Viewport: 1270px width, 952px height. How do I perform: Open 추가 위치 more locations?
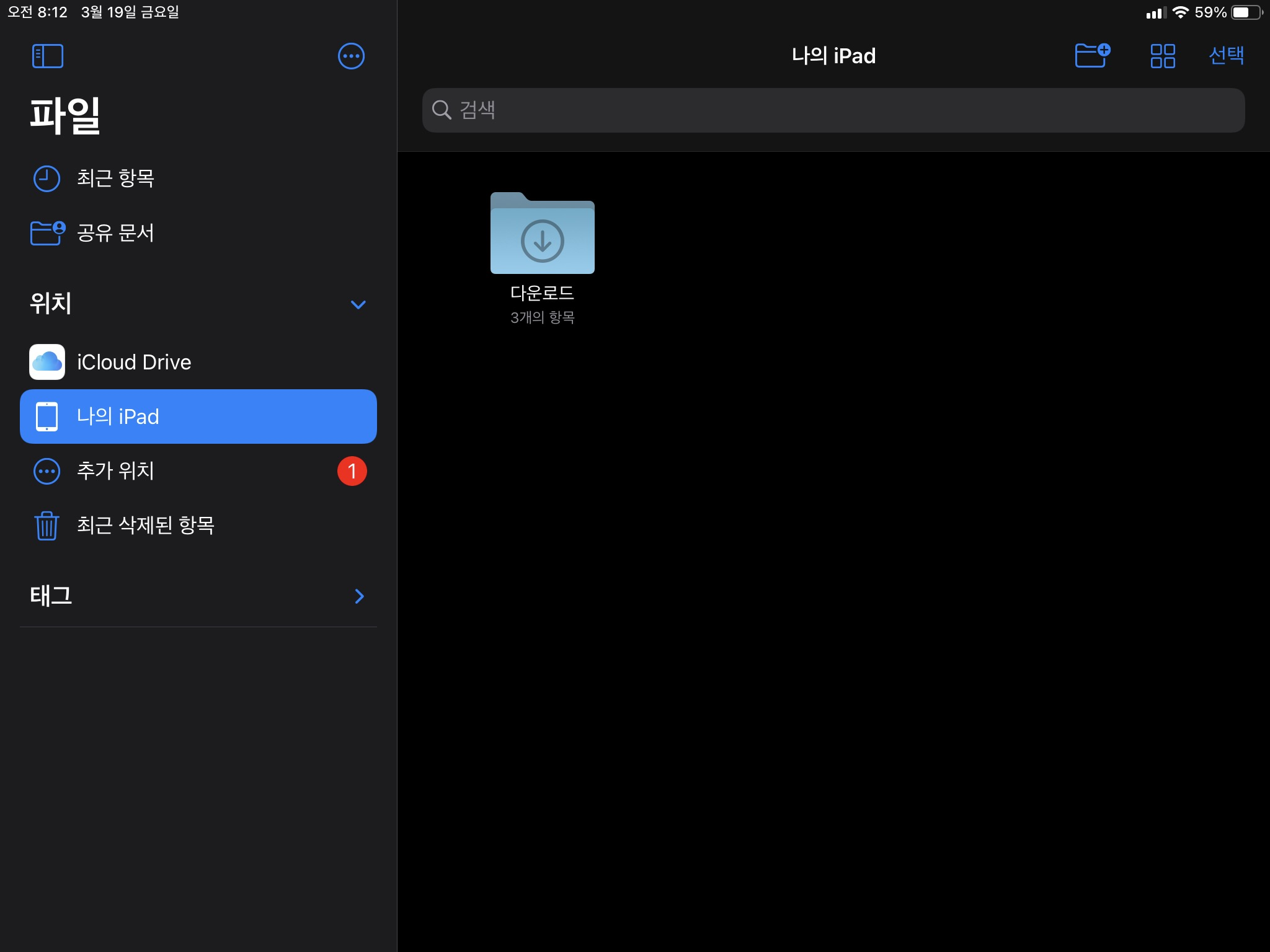115,471
